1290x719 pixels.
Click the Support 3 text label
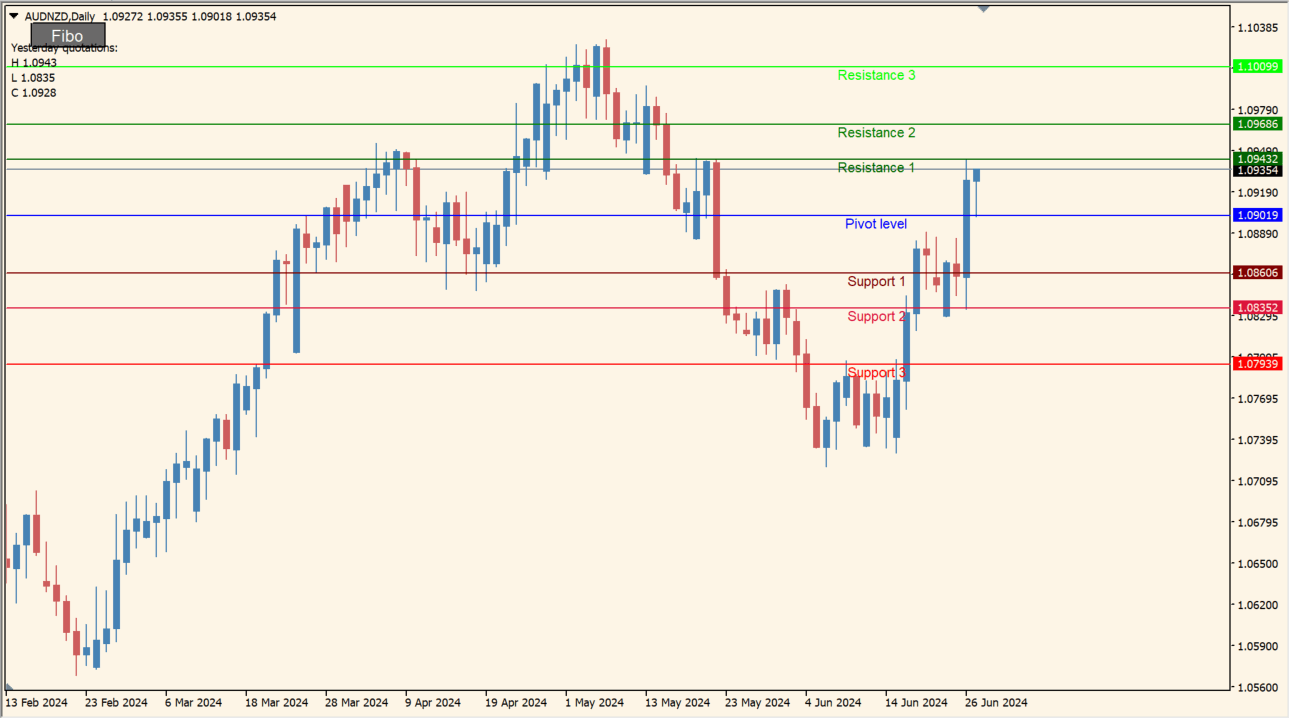[876, 373]
